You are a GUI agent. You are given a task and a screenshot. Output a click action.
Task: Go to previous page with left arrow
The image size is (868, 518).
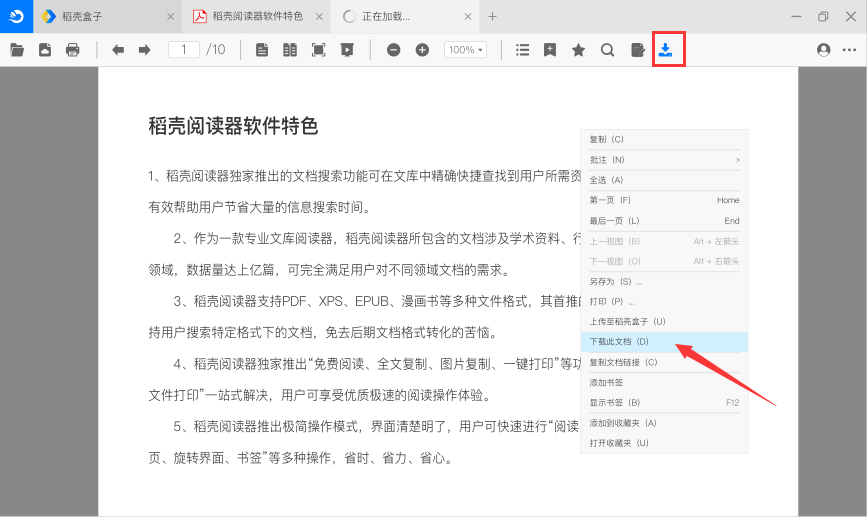[x=117, y=50]
